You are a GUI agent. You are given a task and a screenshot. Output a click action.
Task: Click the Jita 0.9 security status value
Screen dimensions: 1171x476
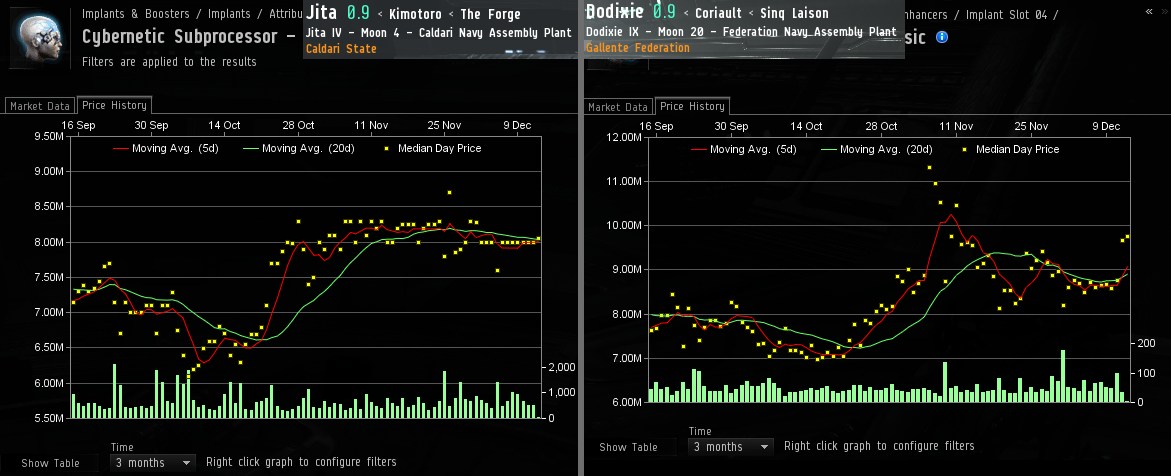357,14
